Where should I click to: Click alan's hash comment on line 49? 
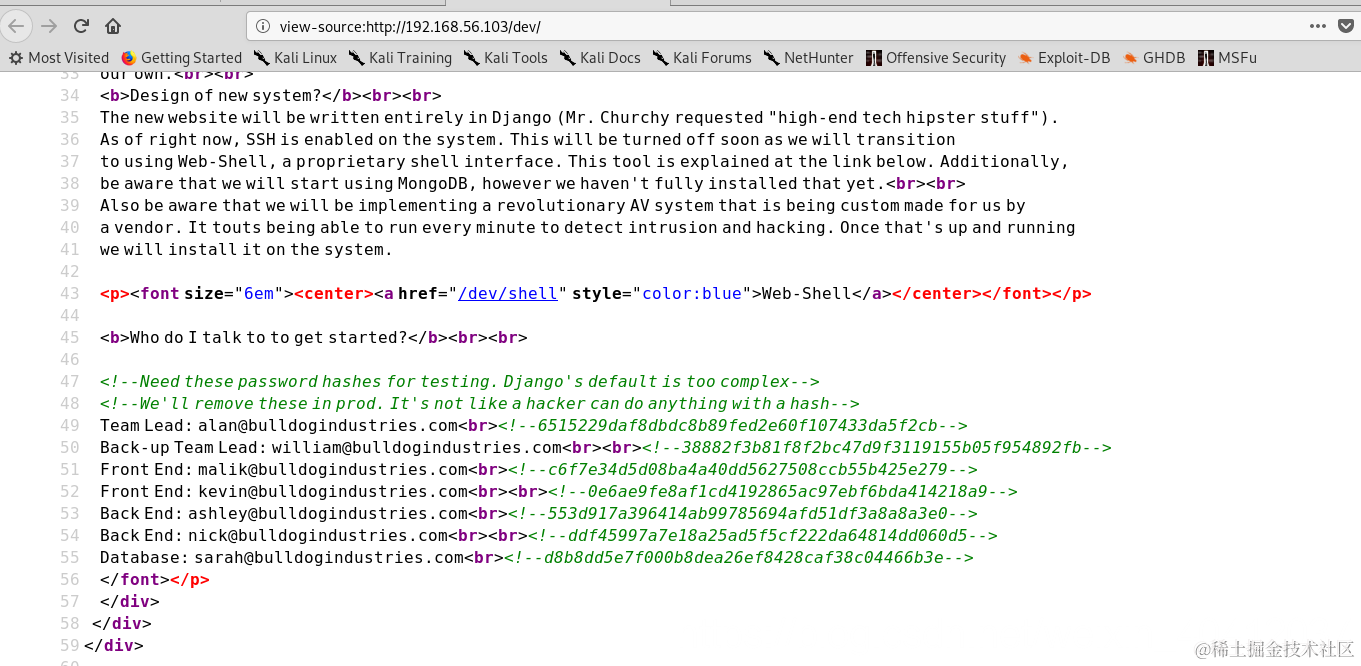pos(733,425)
